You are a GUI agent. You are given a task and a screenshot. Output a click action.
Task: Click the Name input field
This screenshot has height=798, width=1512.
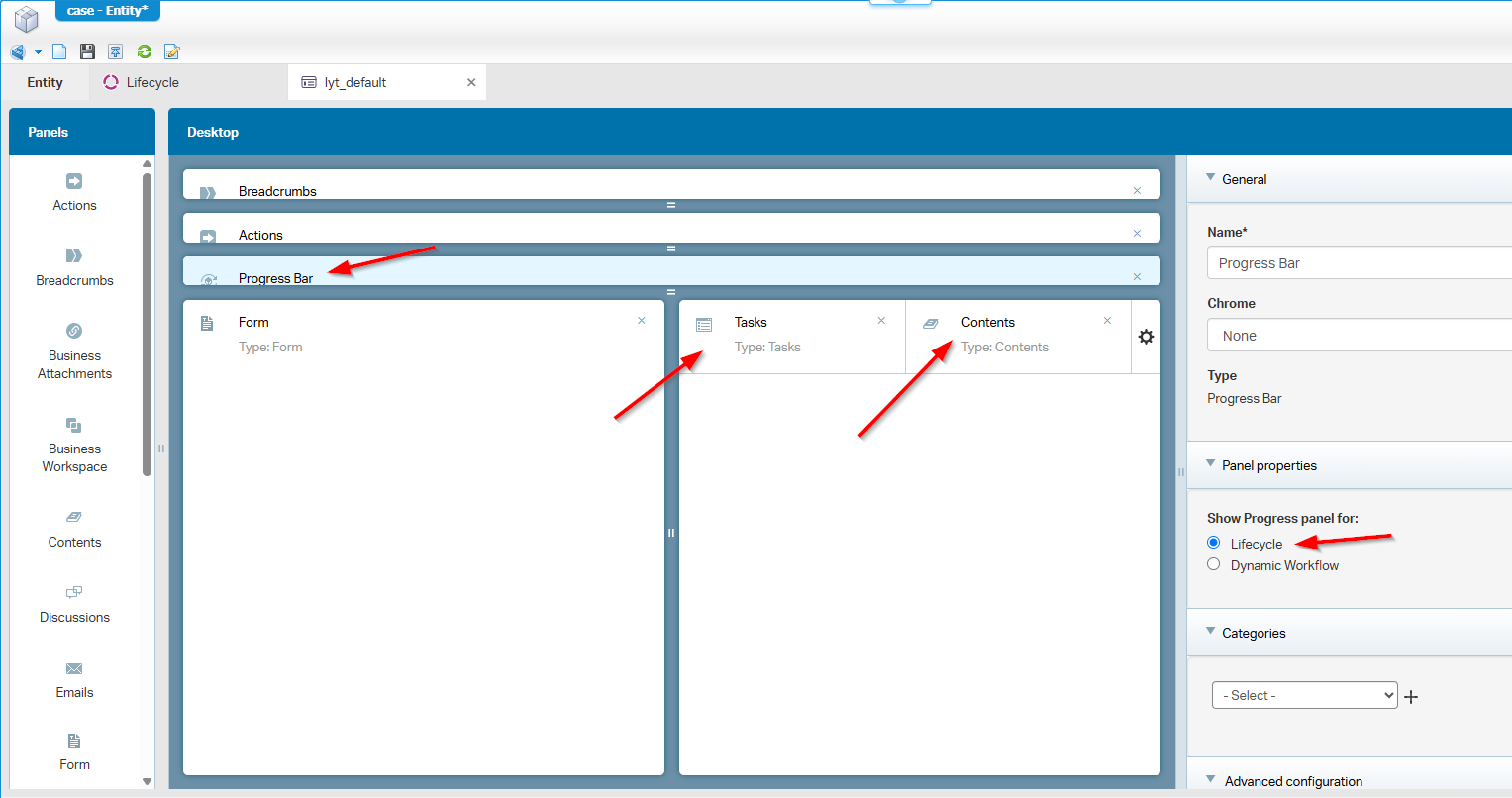pyautogui.click(x=1359, y=263)
